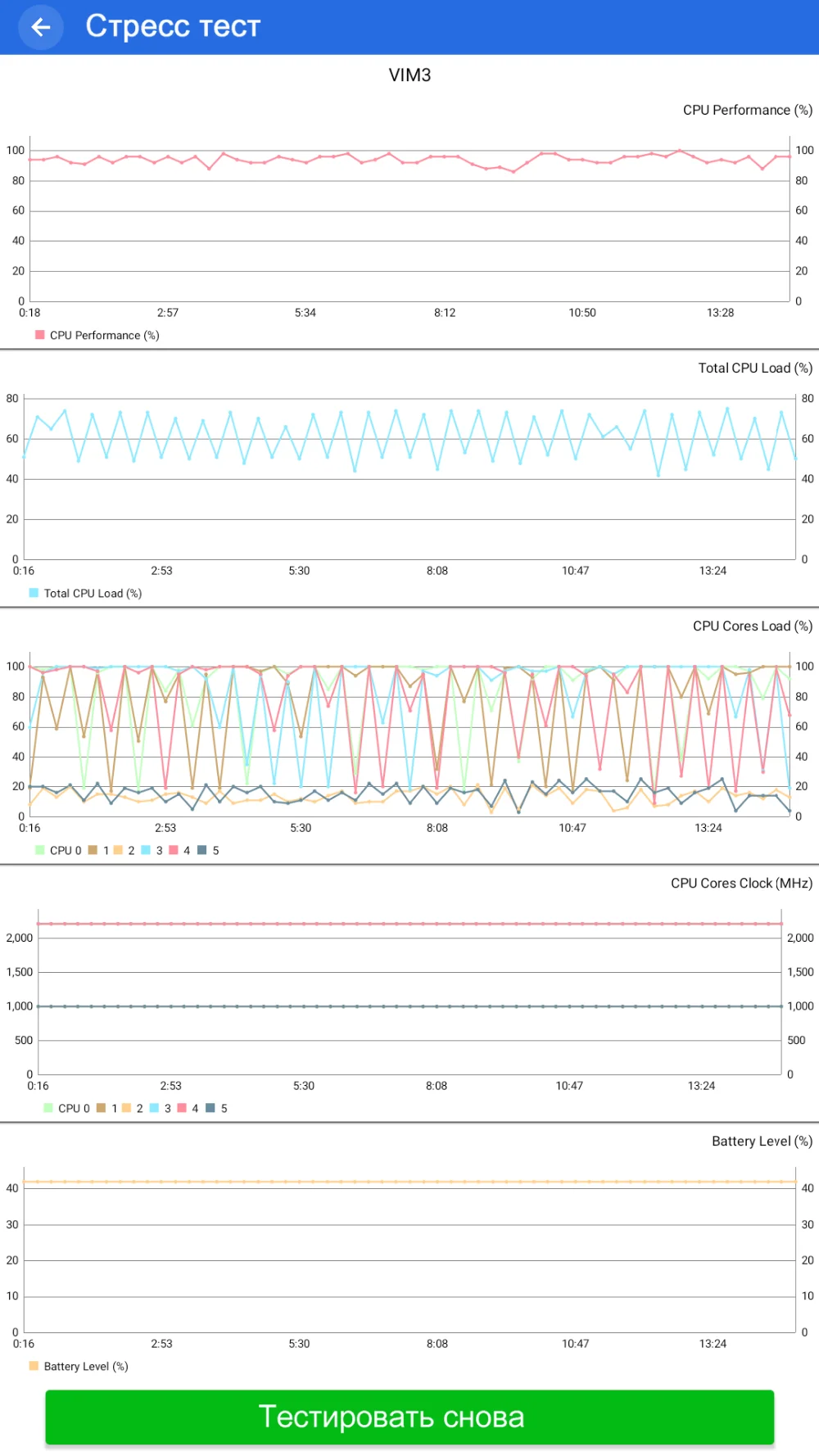The width and height of the screenshot is (819, 1456).
Task: Tap the Тестировать снова button
Action: tap(409, 1417)
